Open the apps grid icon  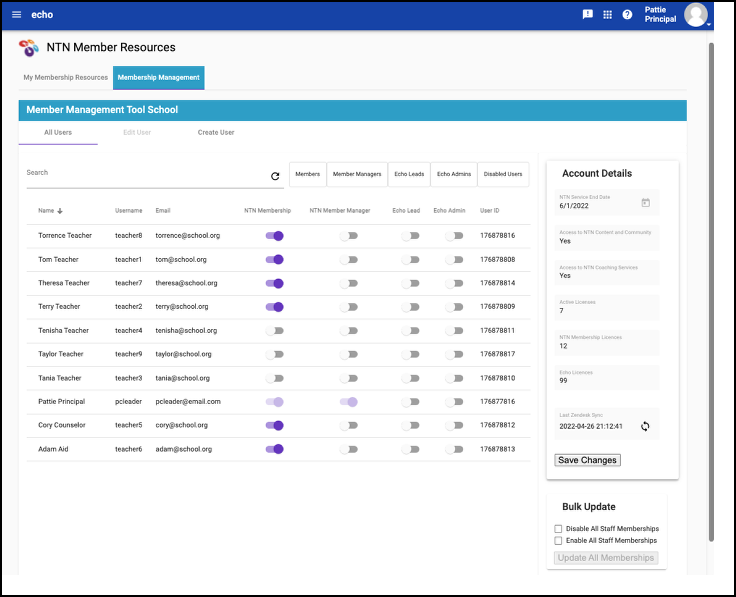click(607, 15)
